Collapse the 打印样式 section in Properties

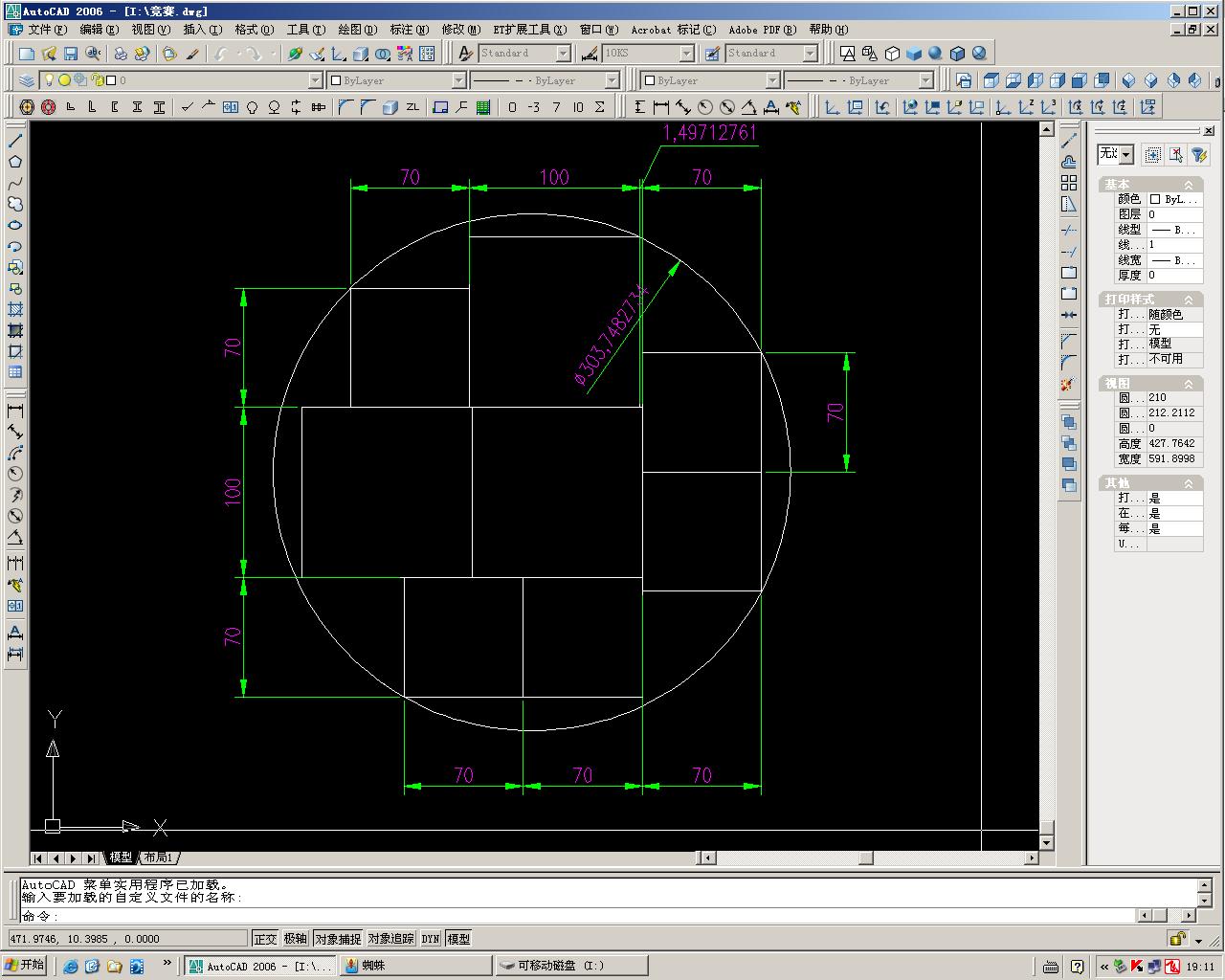pyautogui.click(x=1189, y=300)
